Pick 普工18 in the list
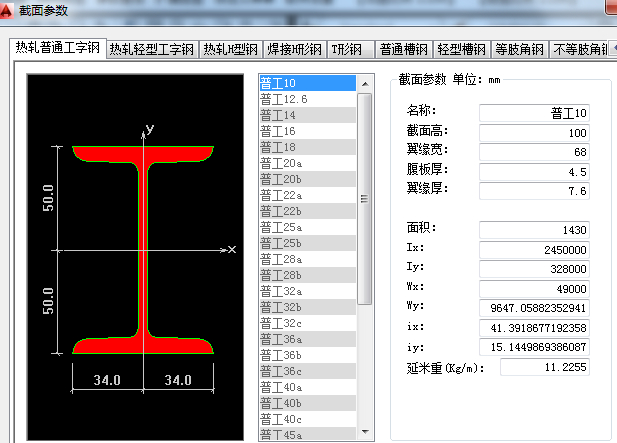 308,147
